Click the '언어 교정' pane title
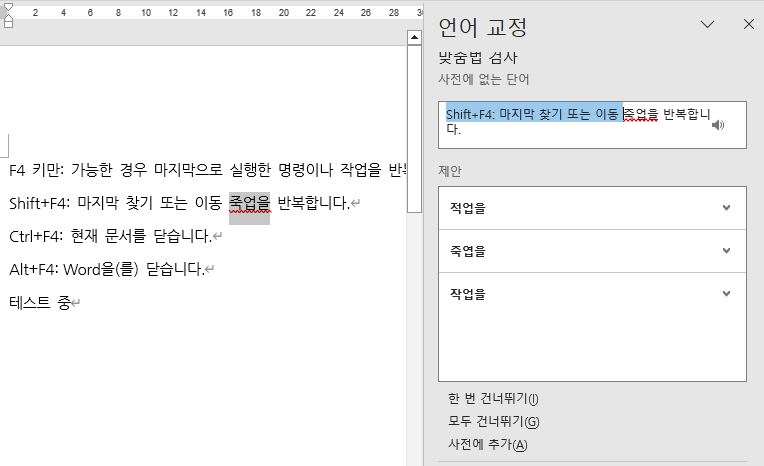 point(482,27)
